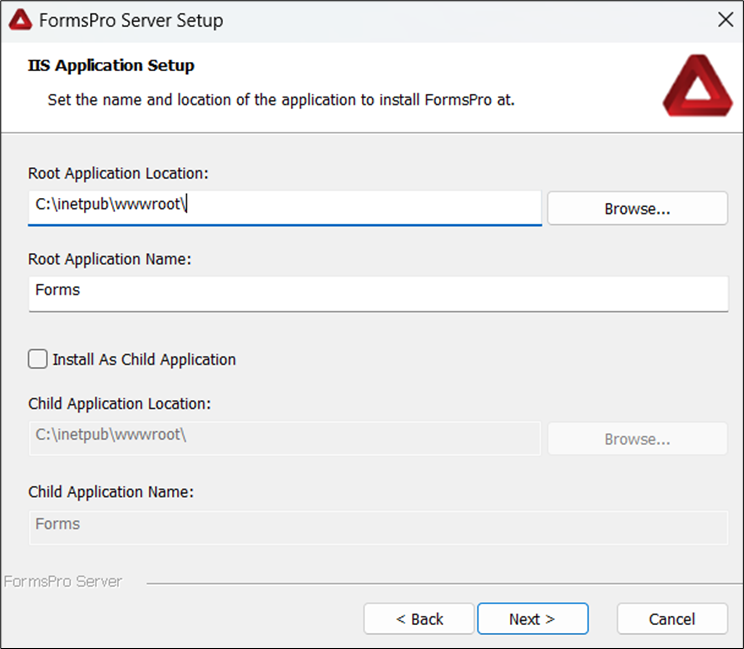This screenshot has height=649, width=744.
Task: Enable Install As Child Application checkbox
Action: click(38, 359)
